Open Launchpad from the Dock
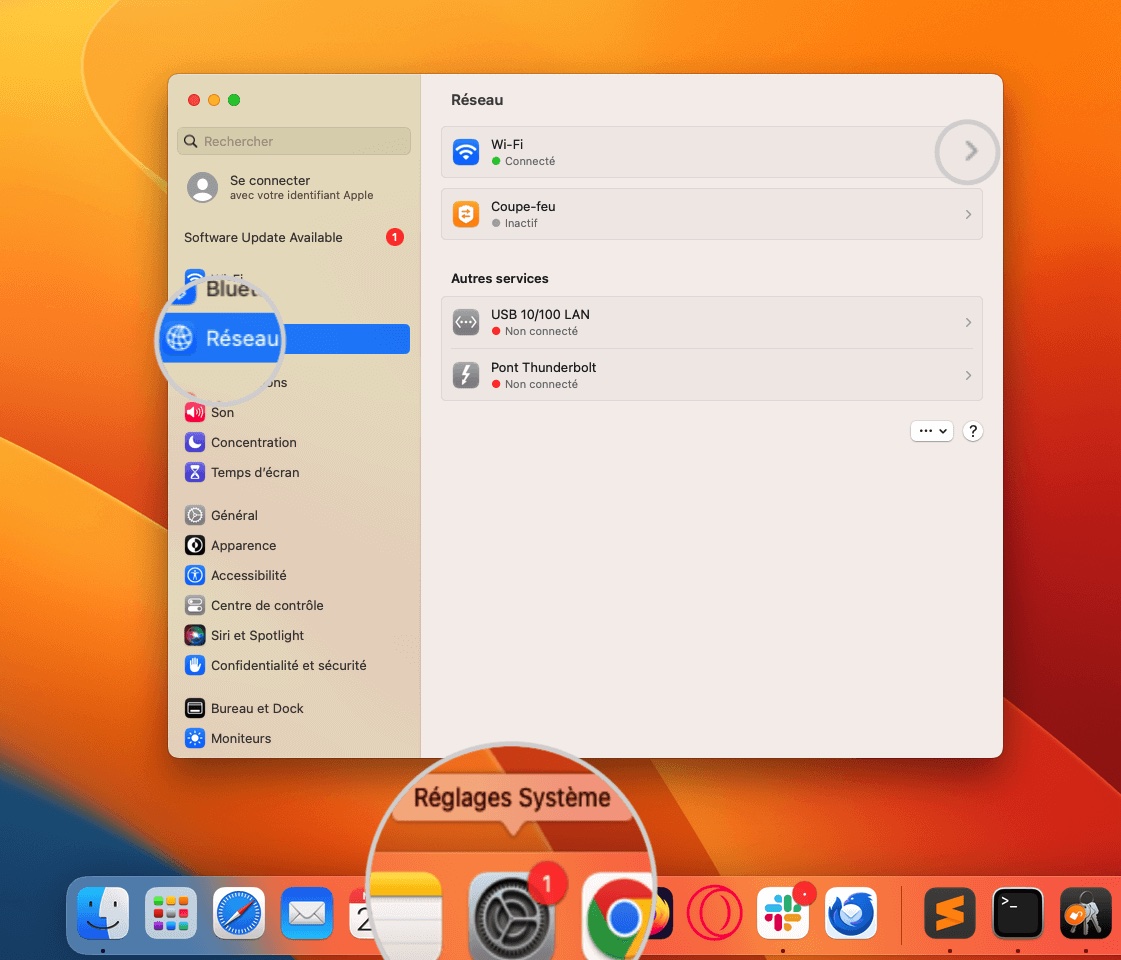 tap(171, 913)
